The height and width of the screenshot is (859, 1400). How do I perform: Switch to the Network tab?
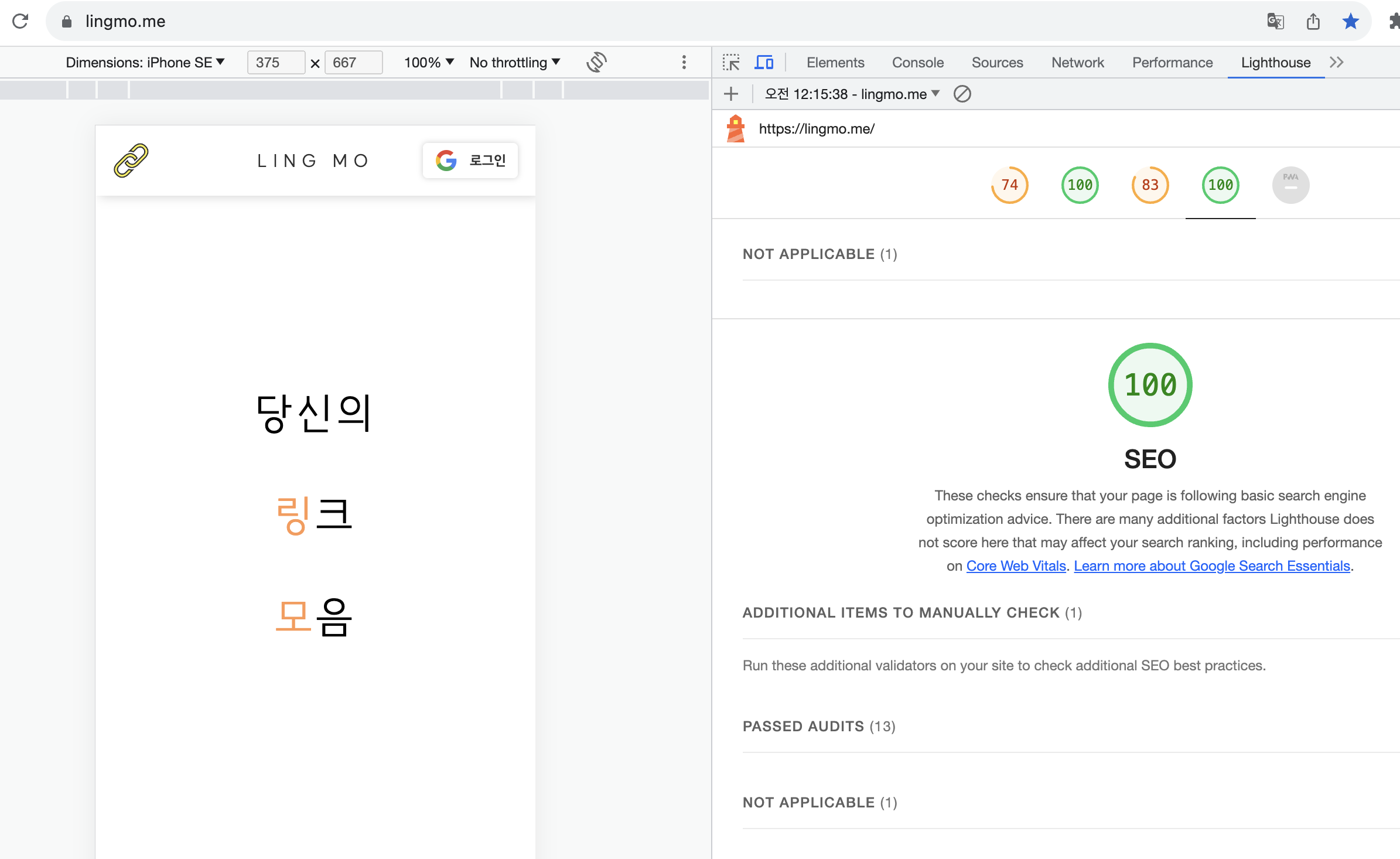[1077, 62]
